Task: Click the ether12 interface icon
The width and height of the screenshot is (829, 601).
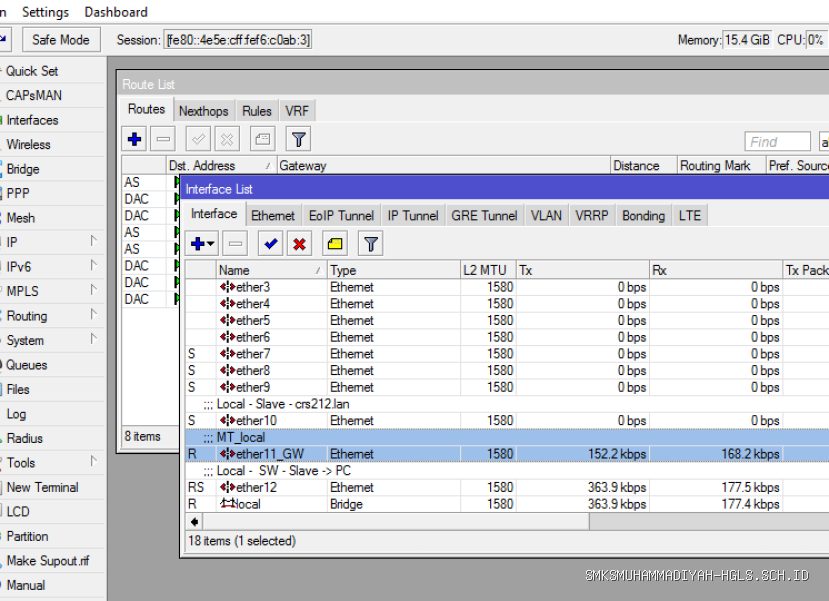Action: (227, 487)
